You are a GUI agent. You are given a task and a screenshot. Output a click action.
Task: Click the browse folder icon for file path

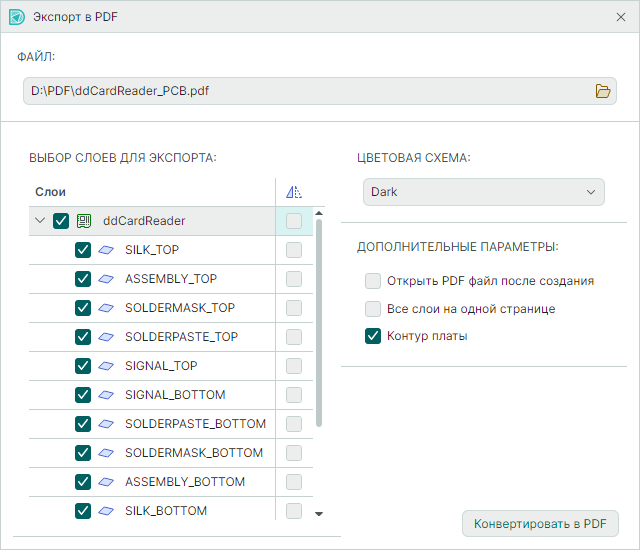[x=602, y=91]
